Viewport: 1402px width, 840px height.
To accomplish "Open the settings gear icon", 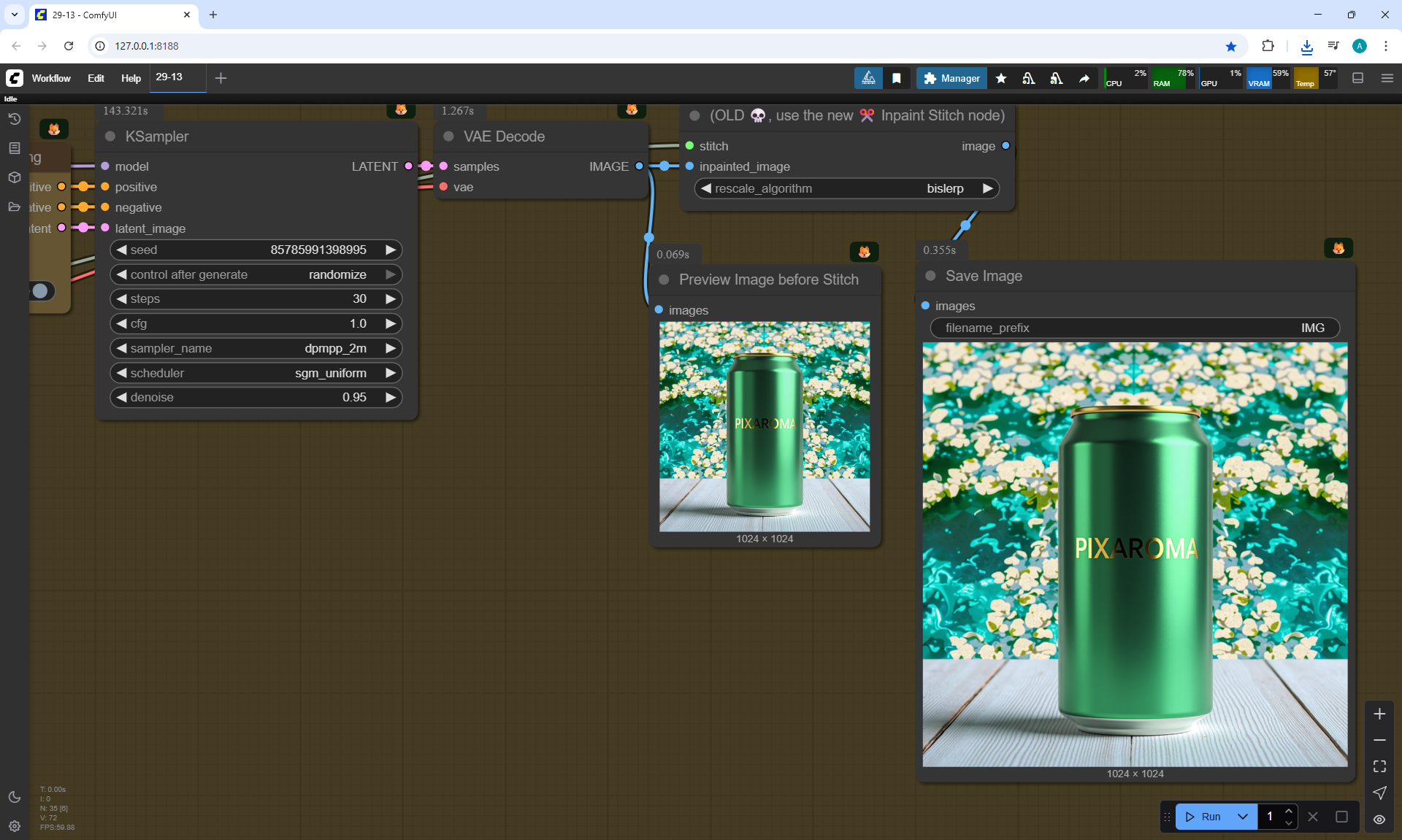I will (x=15, y=826).
